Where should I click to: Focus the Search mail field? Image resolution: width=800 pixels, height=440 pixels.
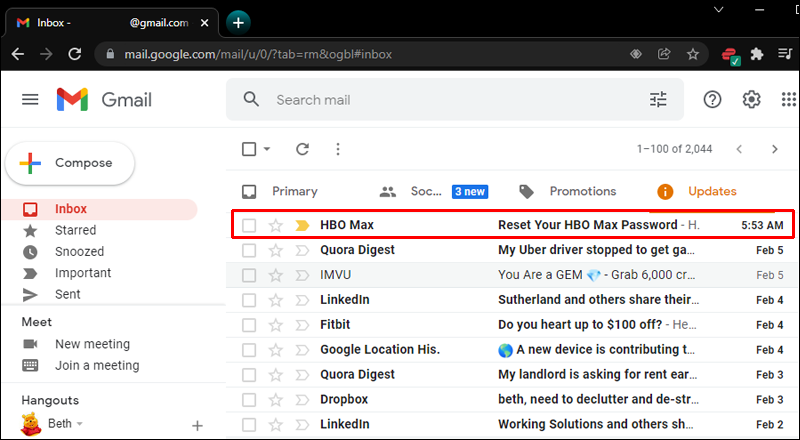pyautogui.click(x=455, y=100)
